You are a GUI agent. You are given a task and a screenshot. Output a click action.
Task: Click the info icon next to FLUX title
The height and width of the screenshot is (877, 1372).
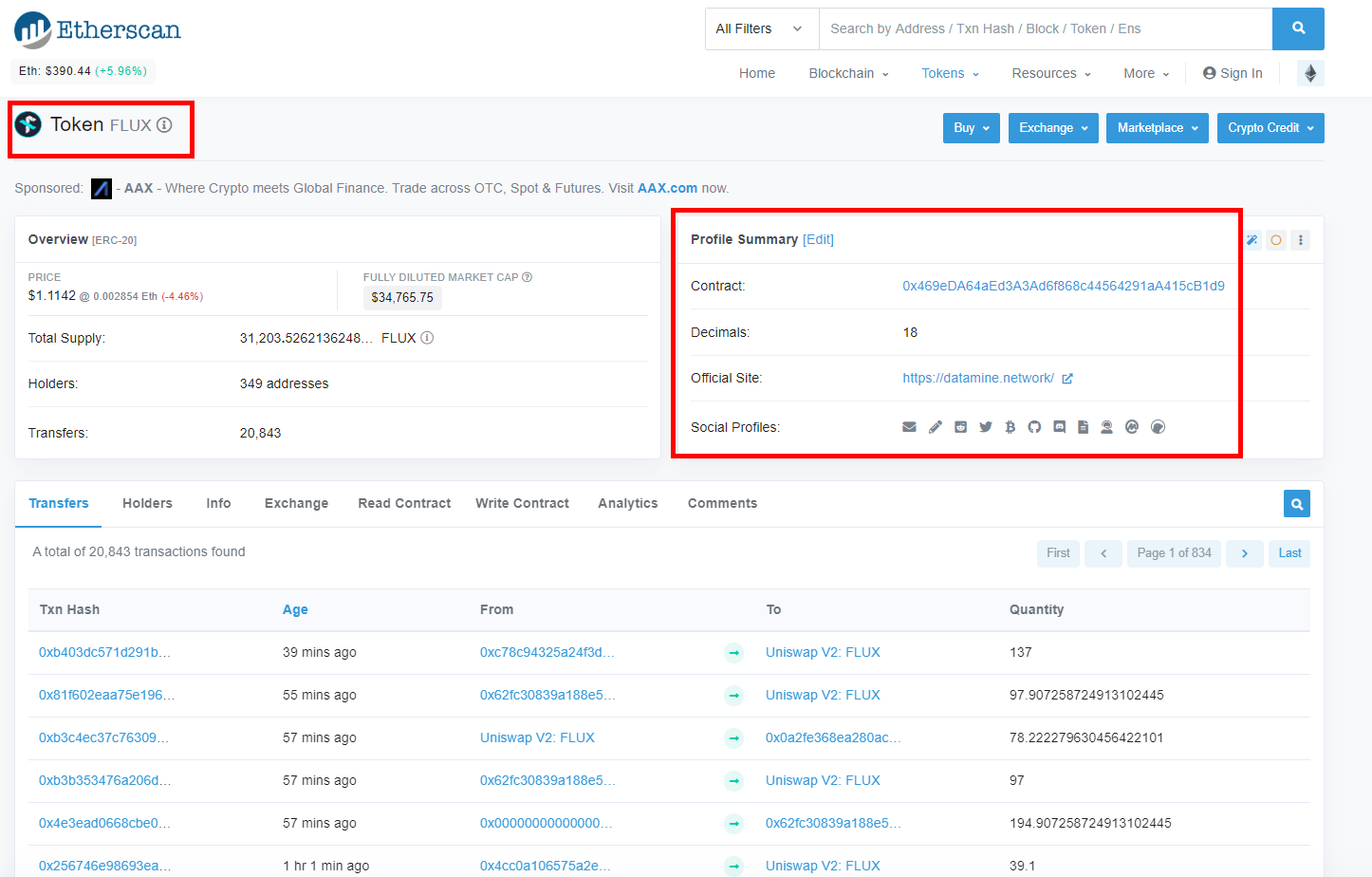tap(164, 125)
